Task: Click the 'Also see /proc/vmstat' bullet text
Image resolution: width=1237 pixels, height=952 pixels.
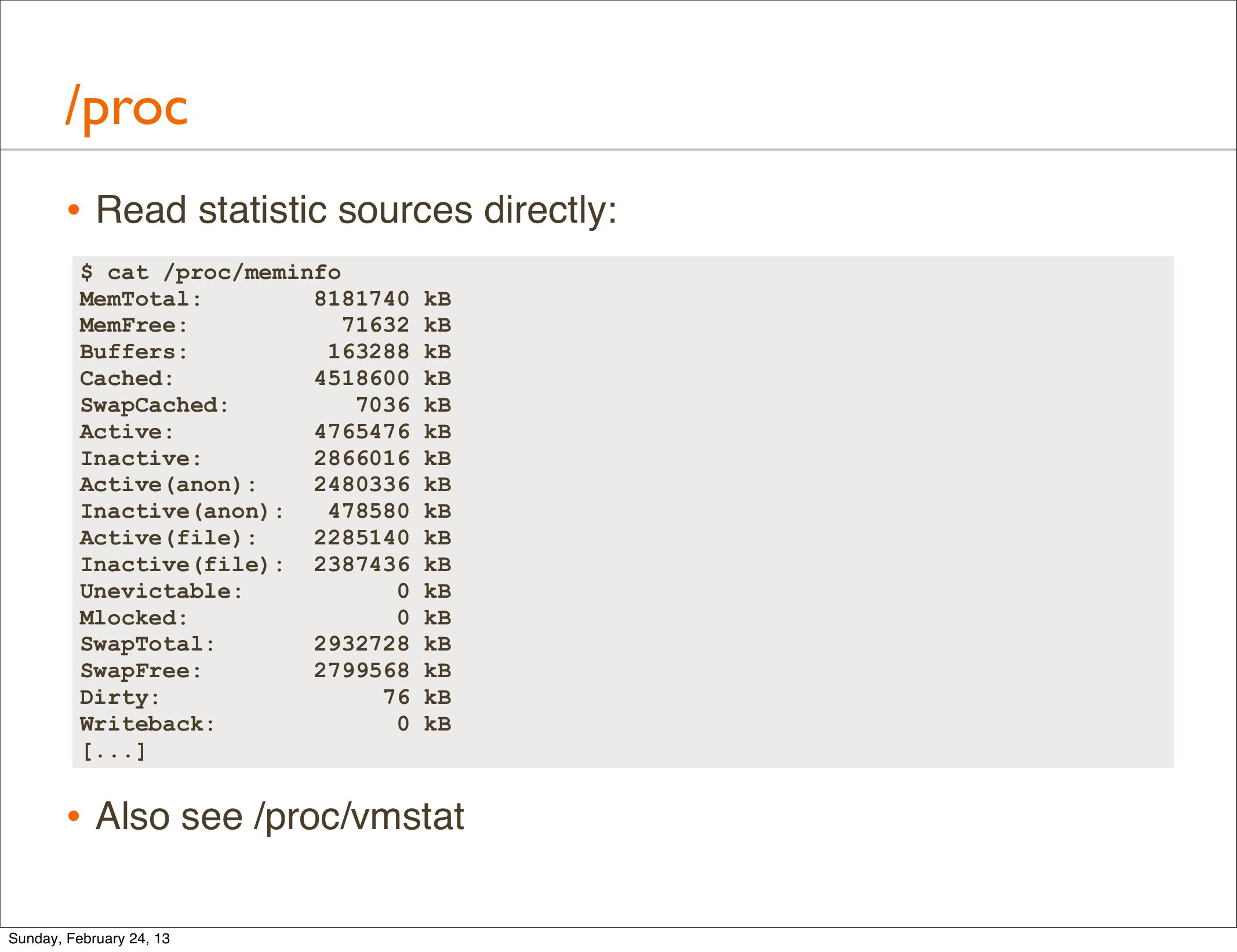Action: [x=279, y=816]
